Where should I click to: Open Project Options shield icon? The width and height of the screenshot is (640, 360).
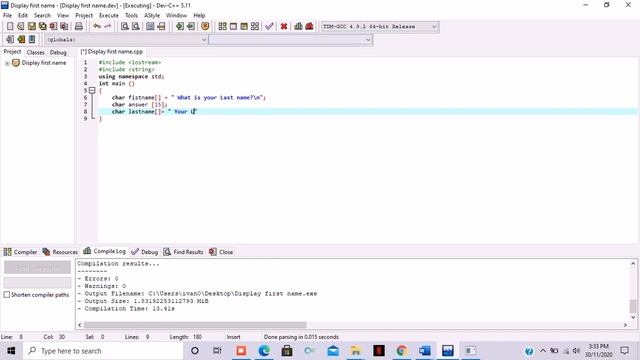click(205, 27)
